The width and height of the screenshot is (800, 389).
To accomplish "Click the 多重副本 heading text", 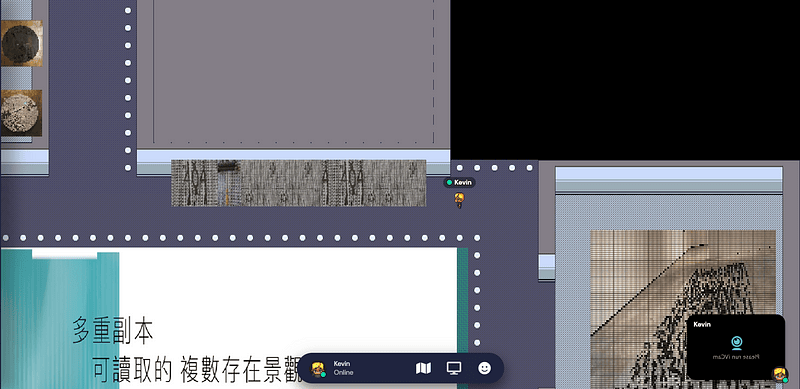I will click(112, 330).
